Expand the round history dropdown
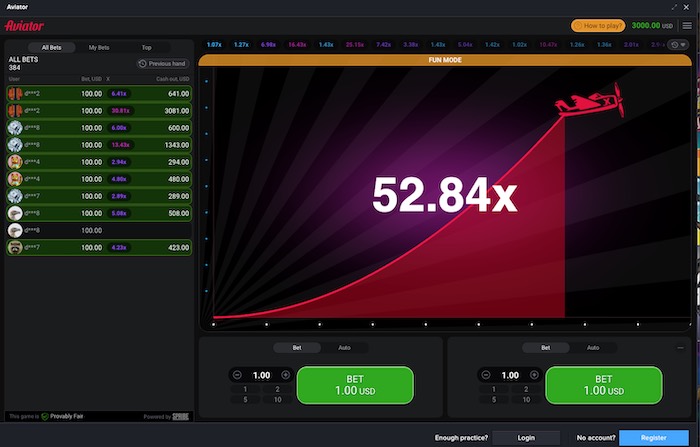The image size is (700, 447). 678,45
